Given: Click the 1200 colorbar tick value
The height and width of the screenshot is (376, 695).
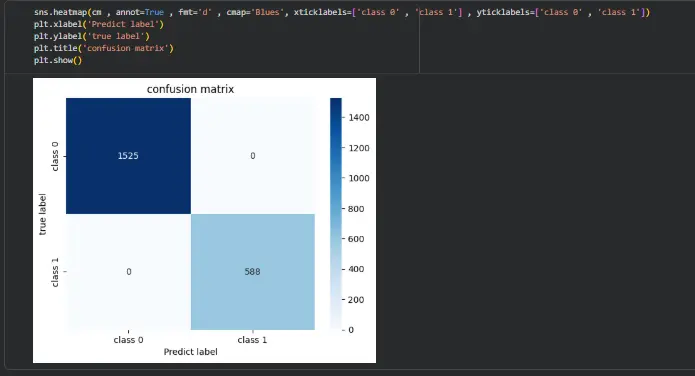Looking at the screenshot, I should tap(359, 148).
